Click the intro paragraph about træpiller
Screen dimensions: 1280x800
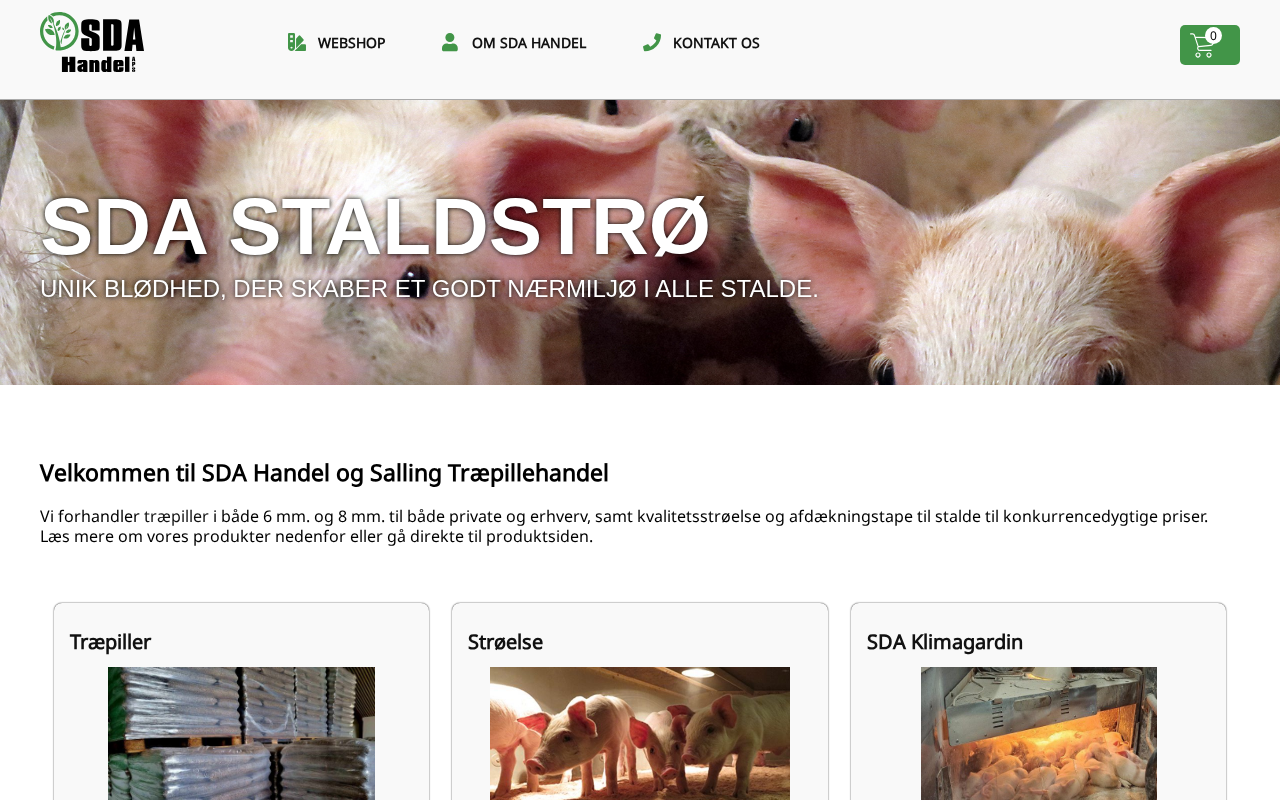[x=624, y=526]
